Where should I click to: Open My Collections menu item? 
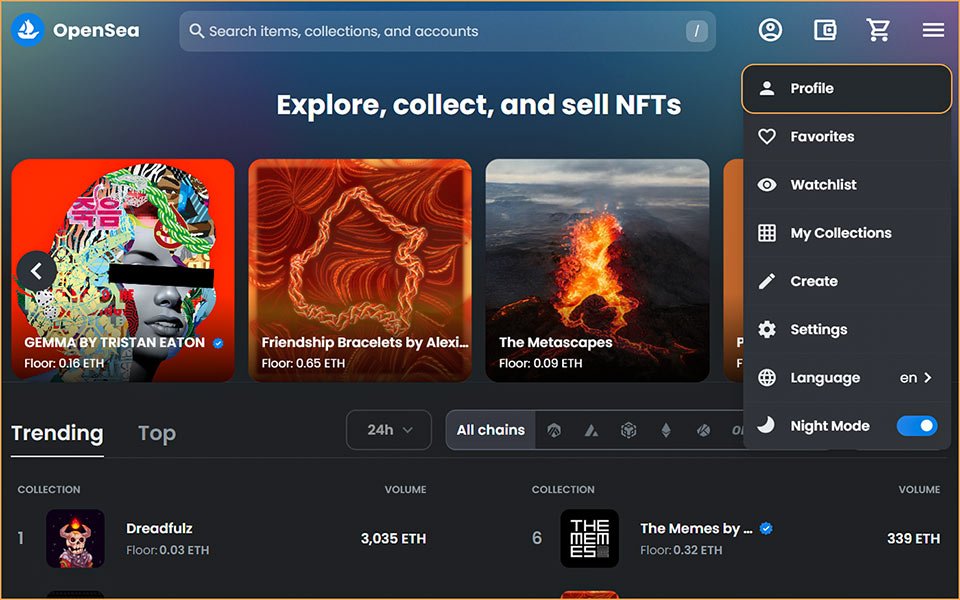pos(847,233)
